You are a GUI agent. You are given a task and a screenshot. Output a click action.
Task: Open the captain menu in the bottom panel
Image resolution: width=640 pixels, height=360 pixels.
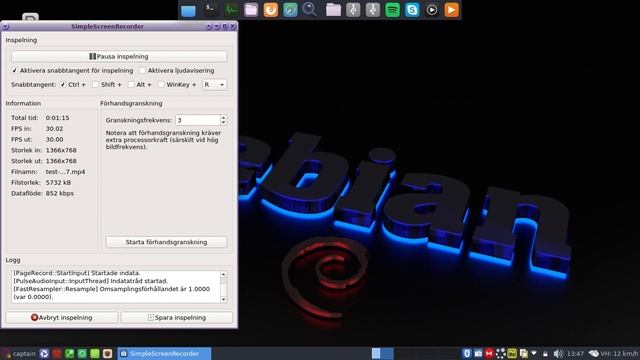pyautogui.click(x=19, y=353)
